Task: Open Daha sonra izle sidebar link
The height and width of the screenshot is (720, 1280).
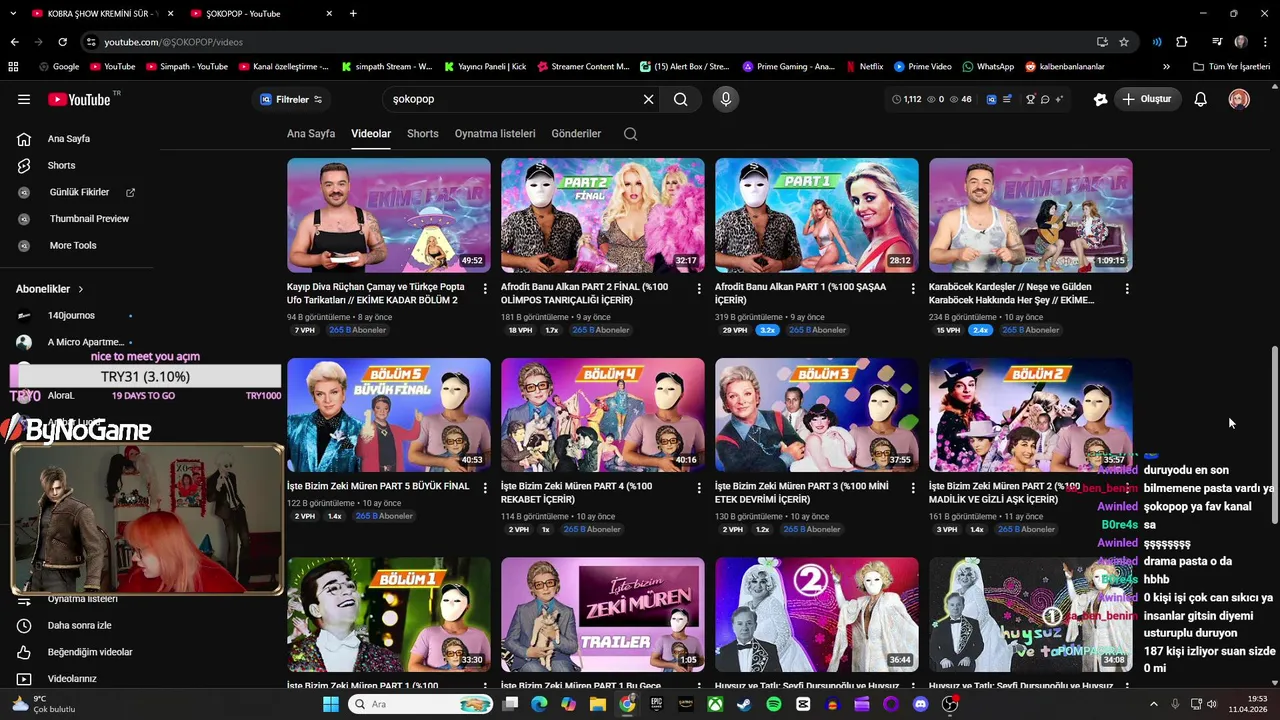Action: pyautogui.click(x=79, y=625)
